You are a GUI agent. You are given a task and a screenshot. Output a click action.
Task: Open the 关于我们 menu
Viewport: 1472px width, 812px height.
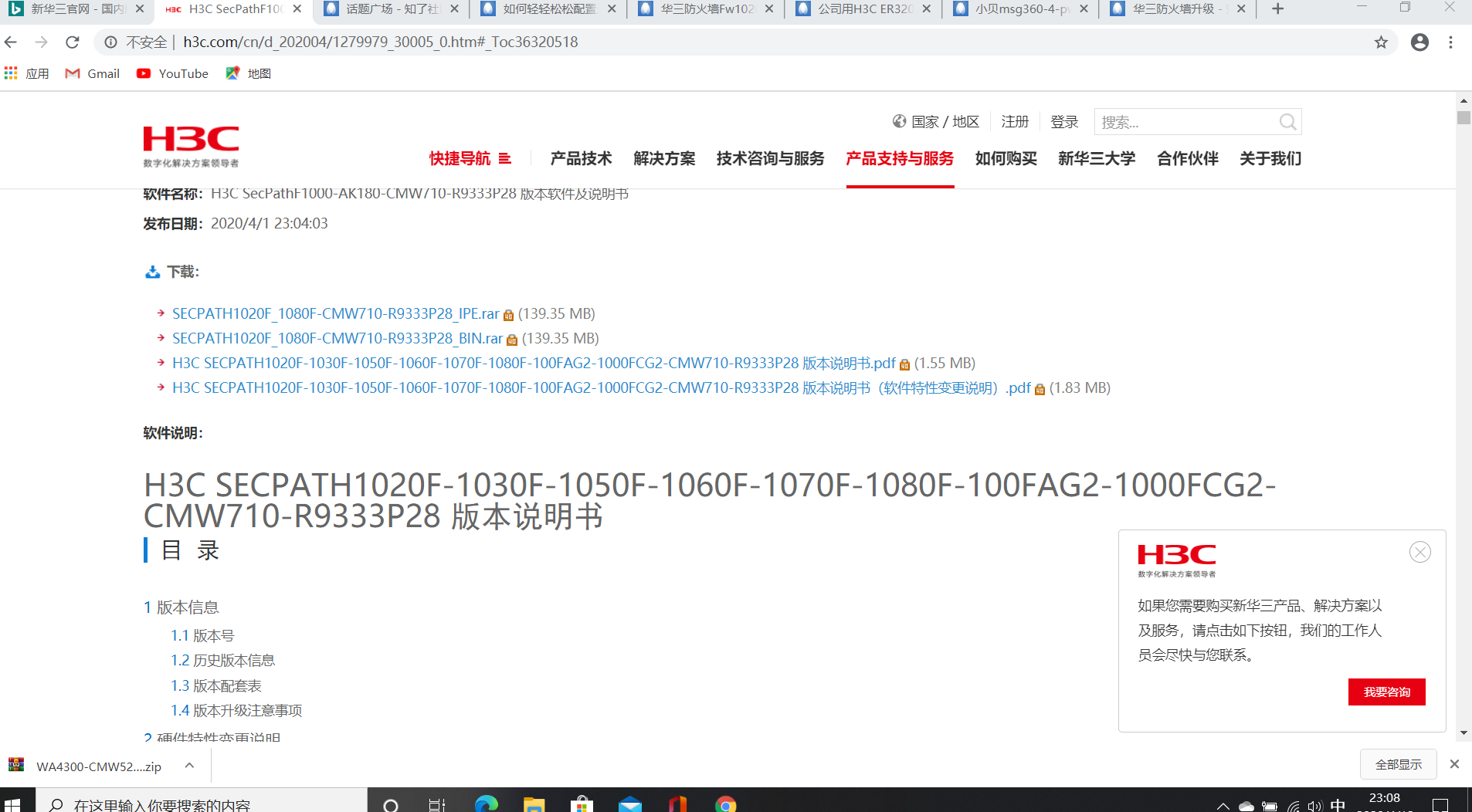tap(1270, 158)
